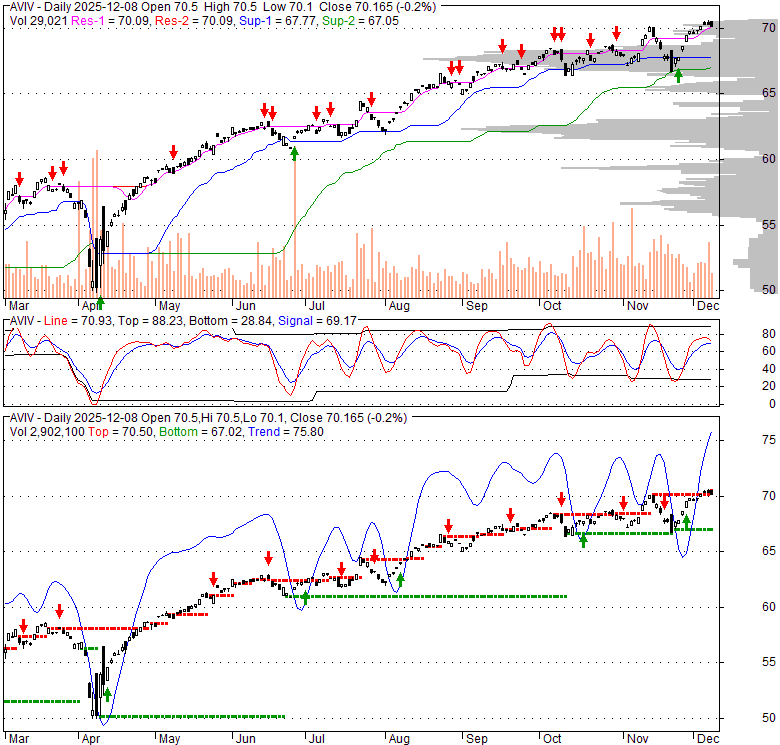Click the red arrow in mid June, bottom chart
Screen dimensions: 780x745
[x=268, y=558]
